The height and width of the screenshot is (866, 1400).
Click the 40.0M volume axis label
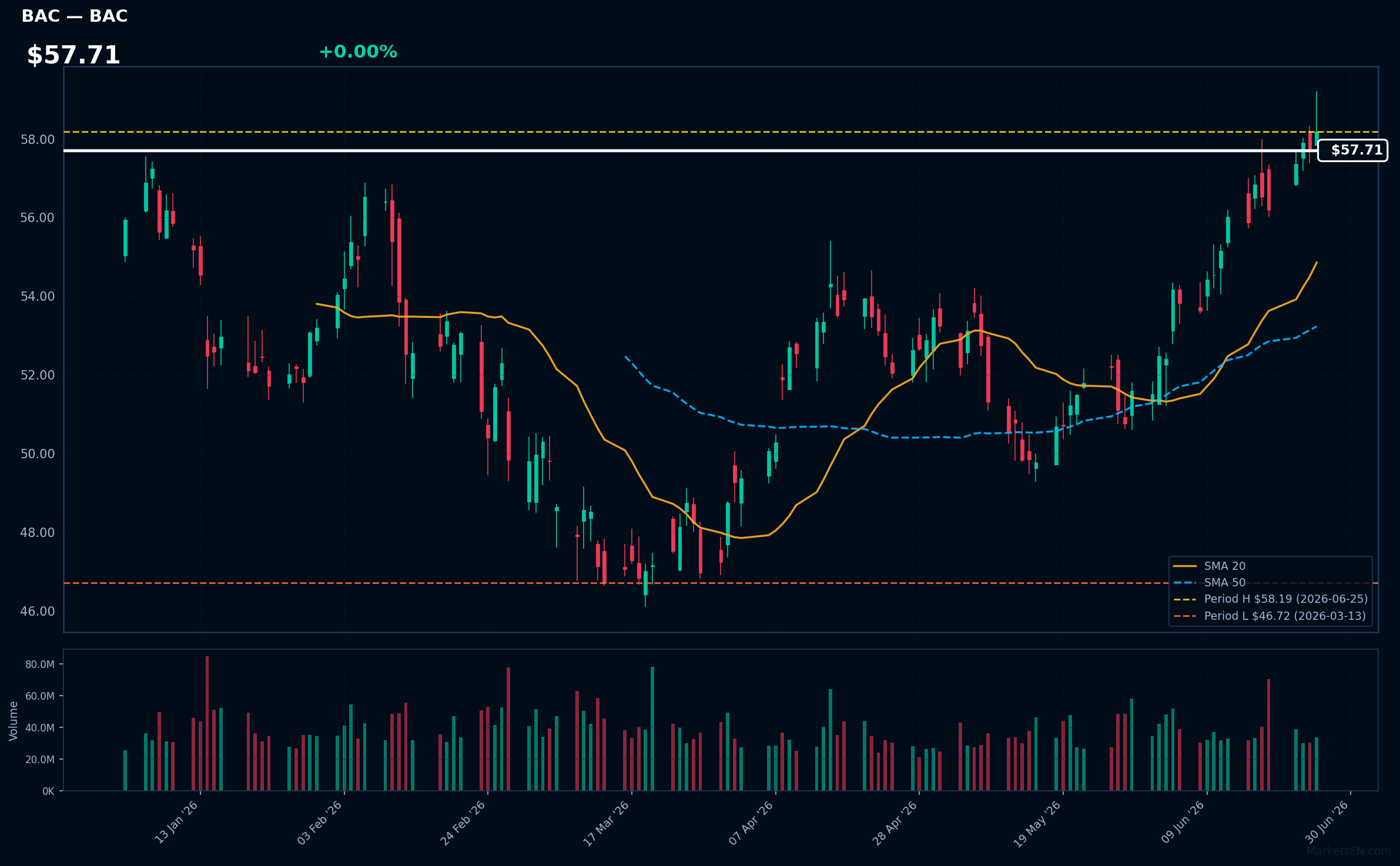point(40,728)
